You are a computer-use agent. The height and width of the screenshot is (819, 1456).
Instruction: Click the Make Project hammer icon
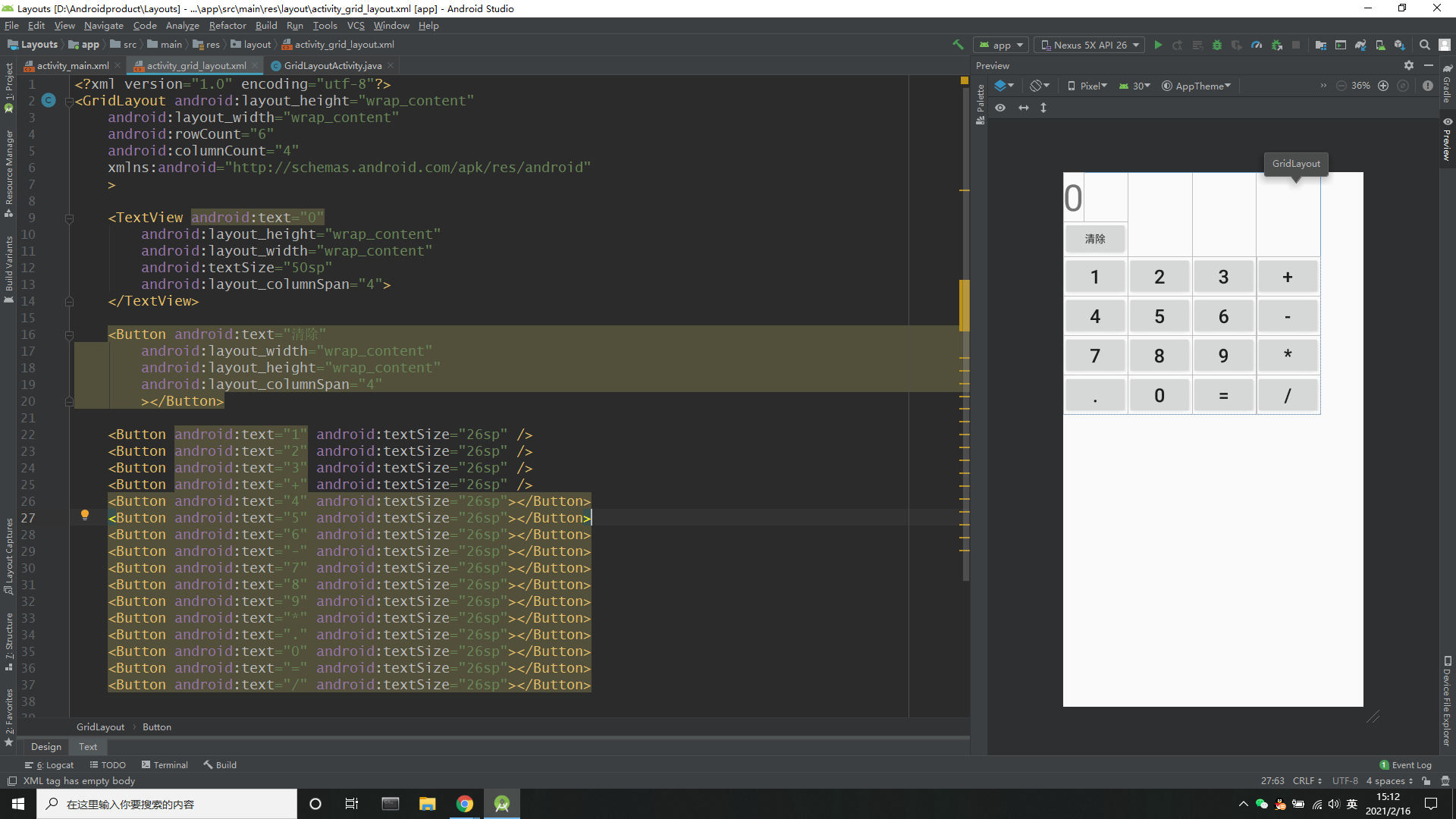[x=959, y=45]
